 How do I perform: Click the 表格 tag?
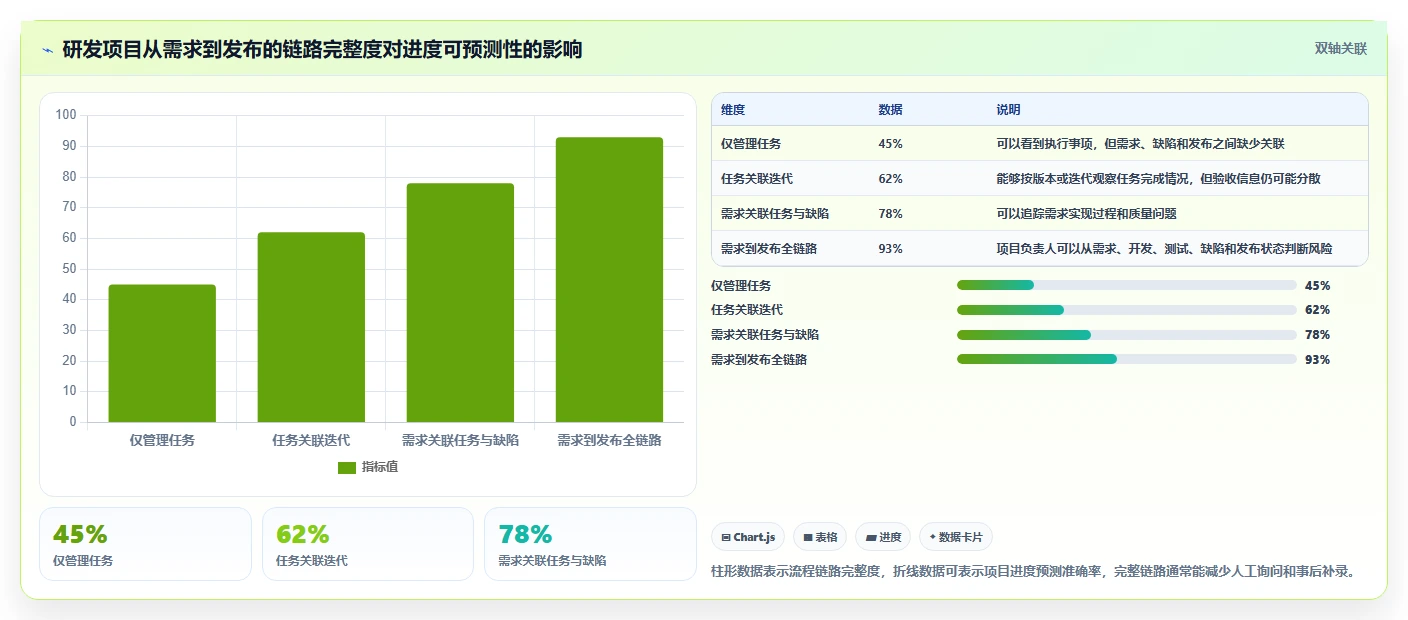pyautogui.click(x=820, y=537)
